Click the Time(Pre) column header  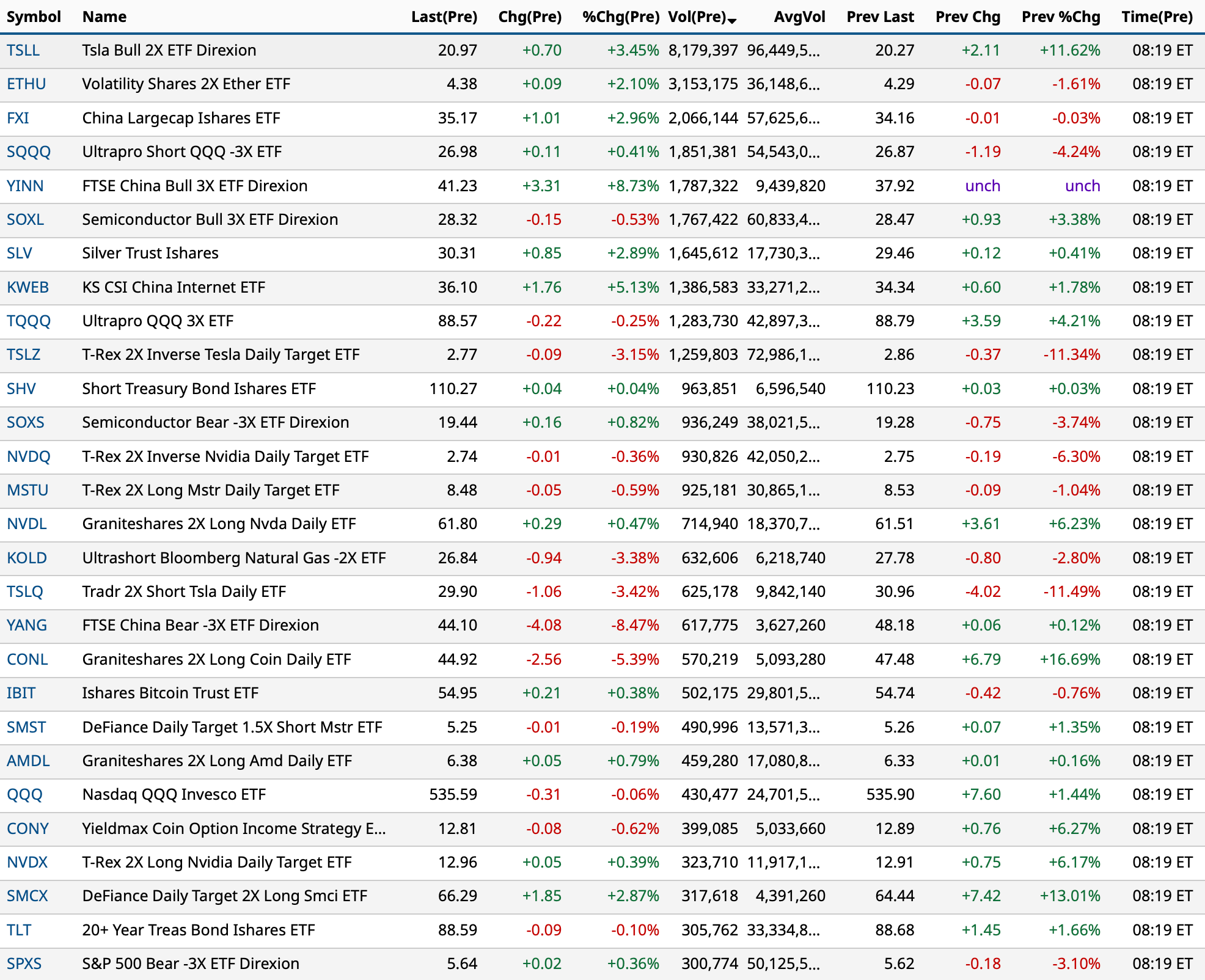[x=1157, y=17]
